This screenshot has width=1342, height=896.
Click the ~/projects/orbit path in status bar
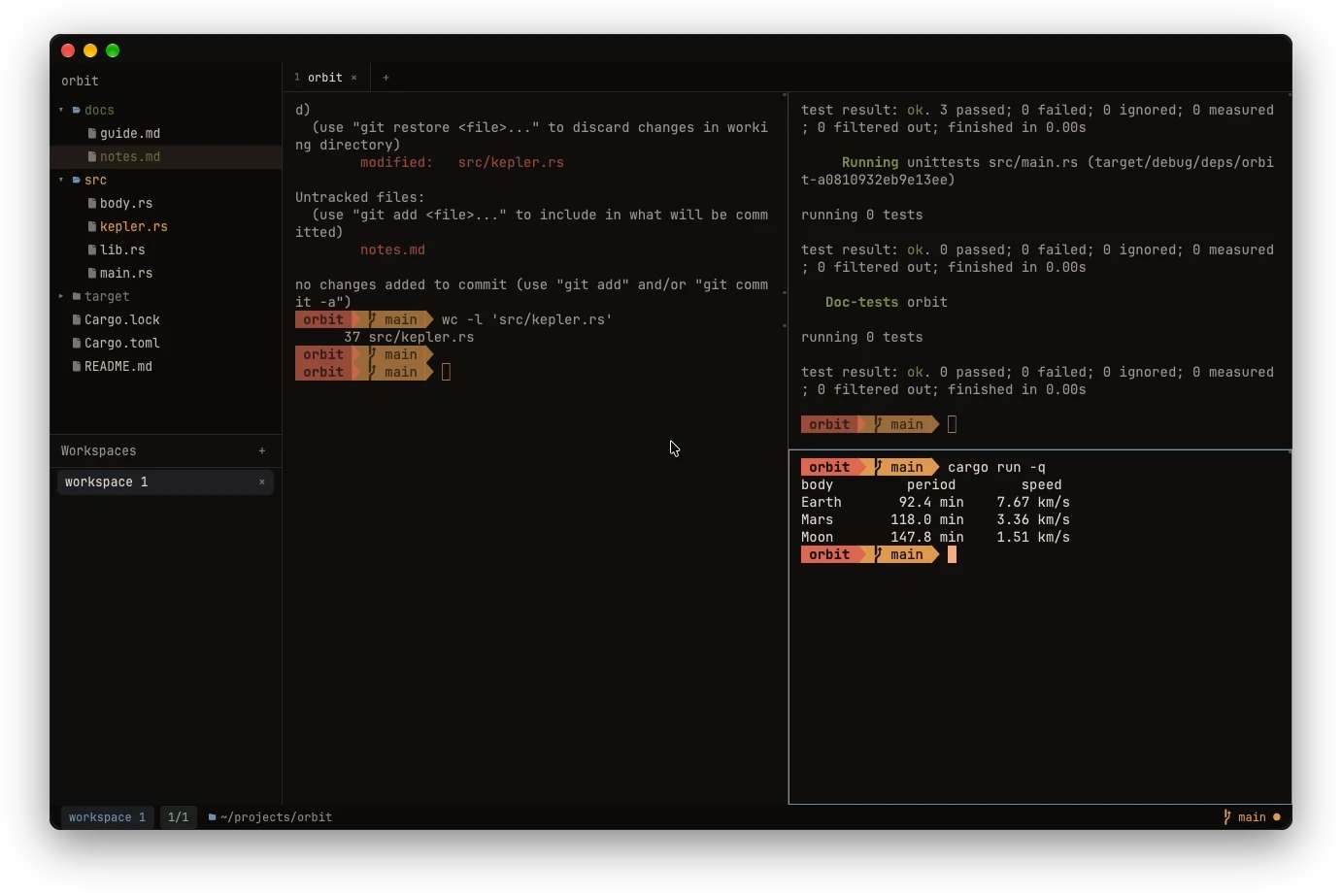[276, 817]
